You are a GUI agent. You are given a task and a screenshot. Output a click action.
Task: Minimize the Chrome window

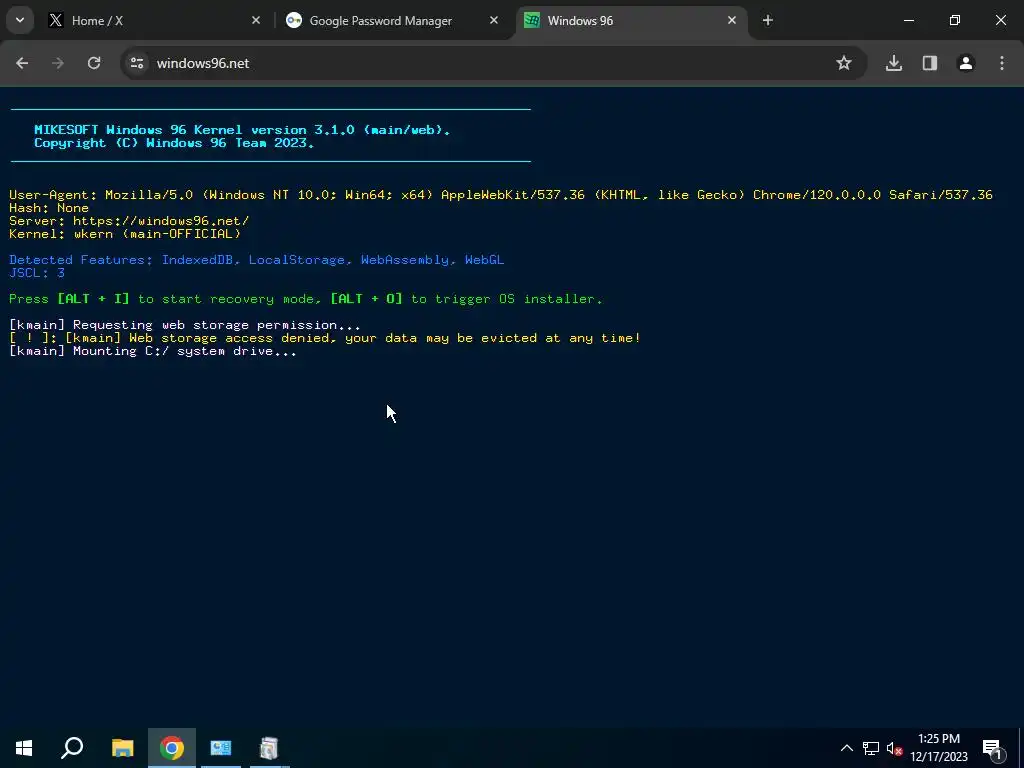pos(908,20)
